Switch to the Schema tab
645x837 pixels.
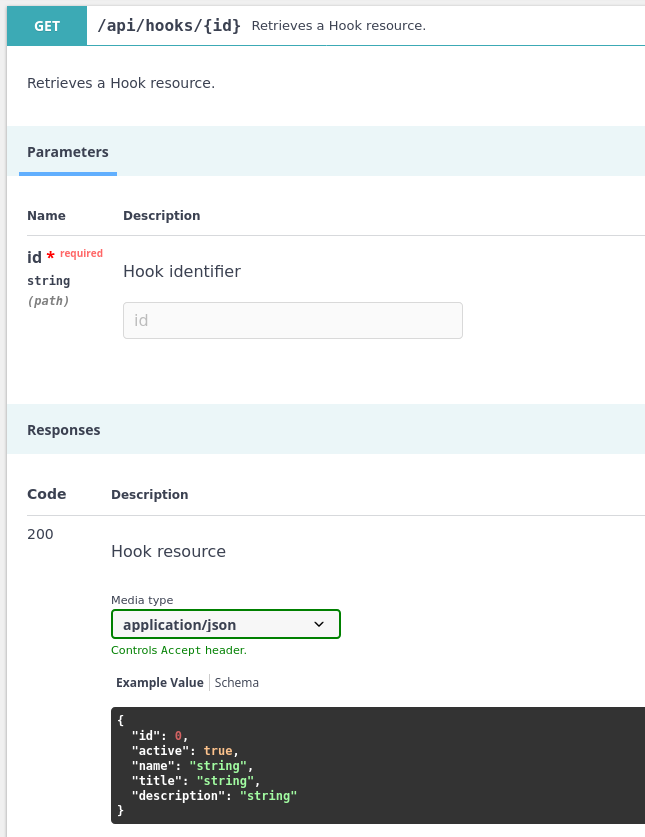[236, 682]
